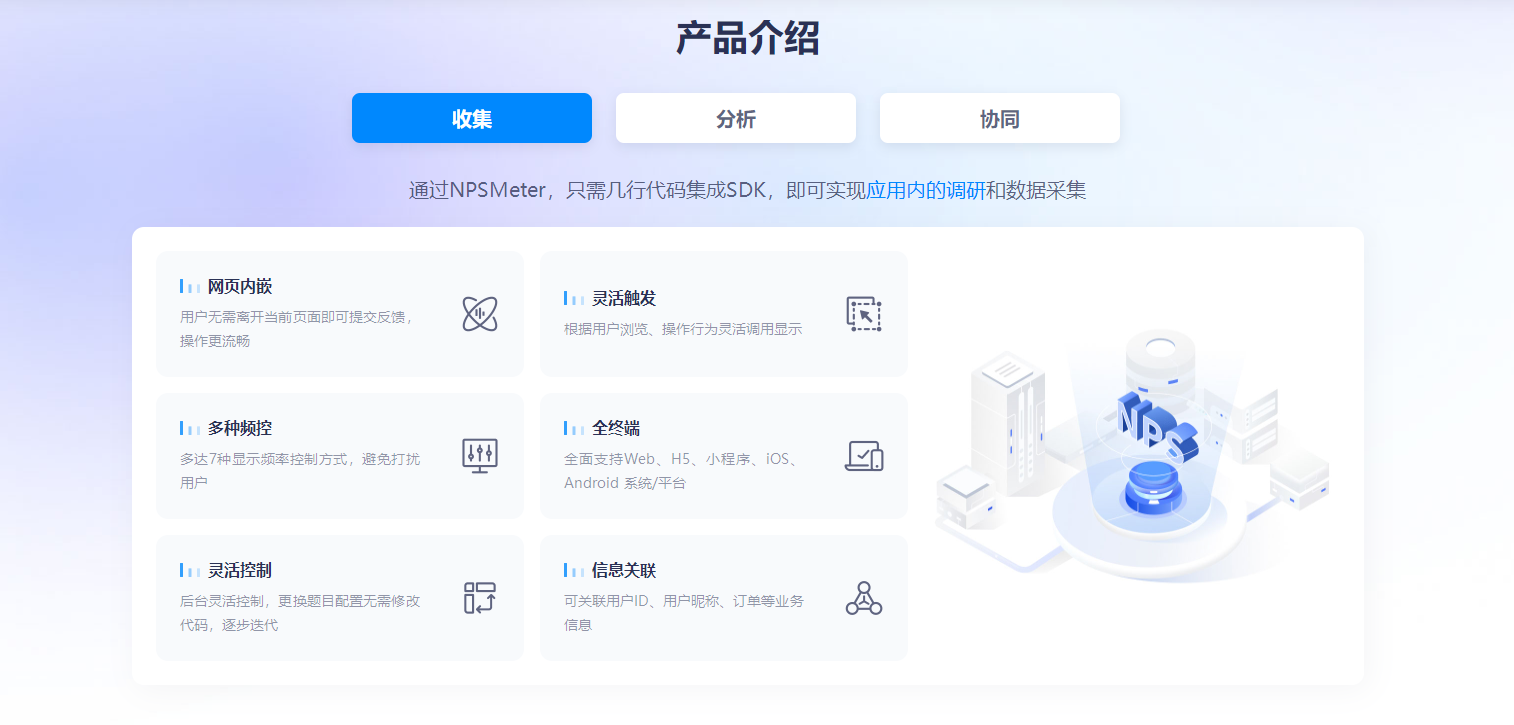Select the 全终端 feature title
Image resolution: width=1514 pixels, height=725 pixels.
coord(616,429)
